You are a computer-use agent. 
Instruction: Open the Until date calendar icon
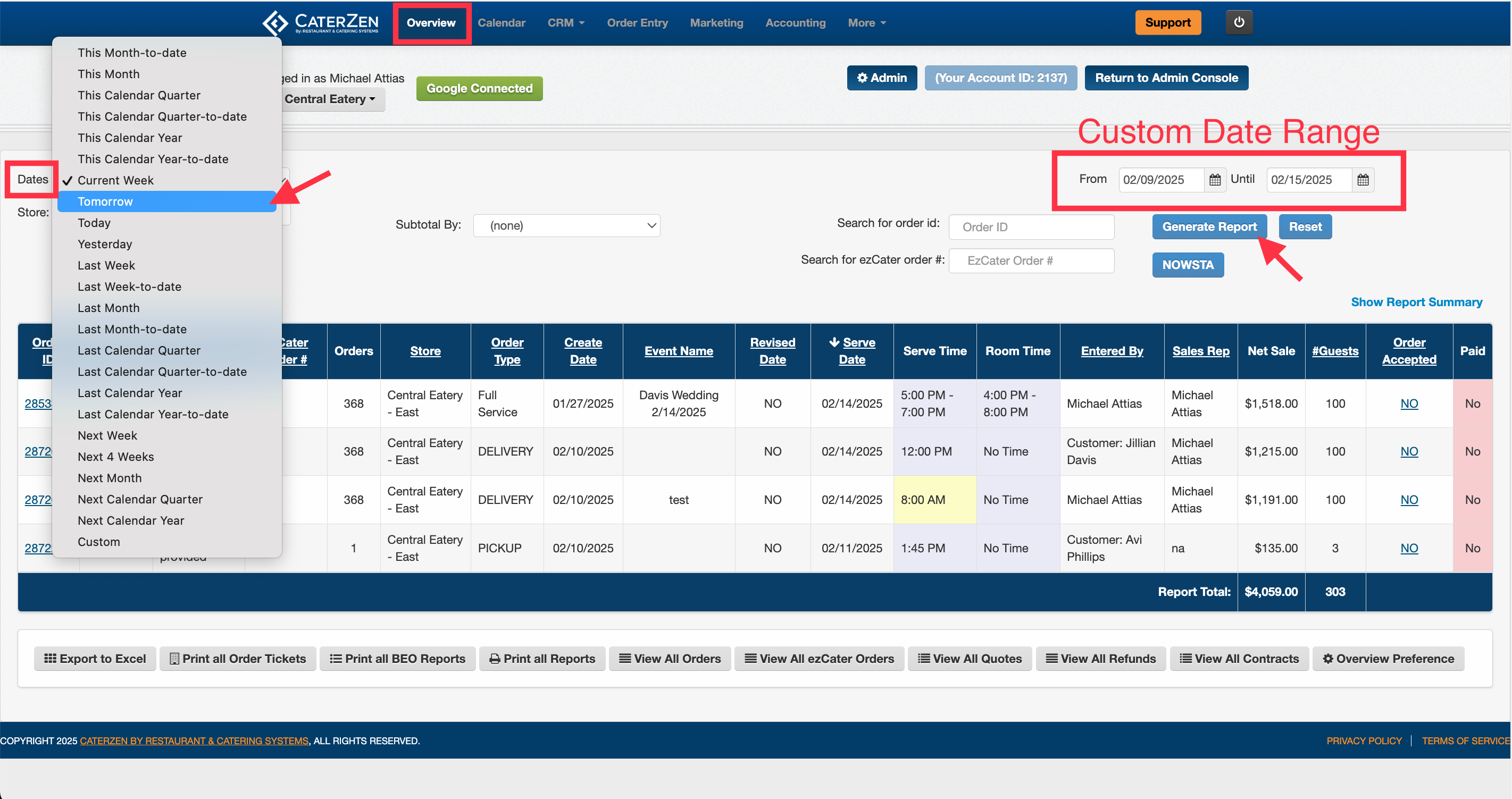pos(1363,180)
